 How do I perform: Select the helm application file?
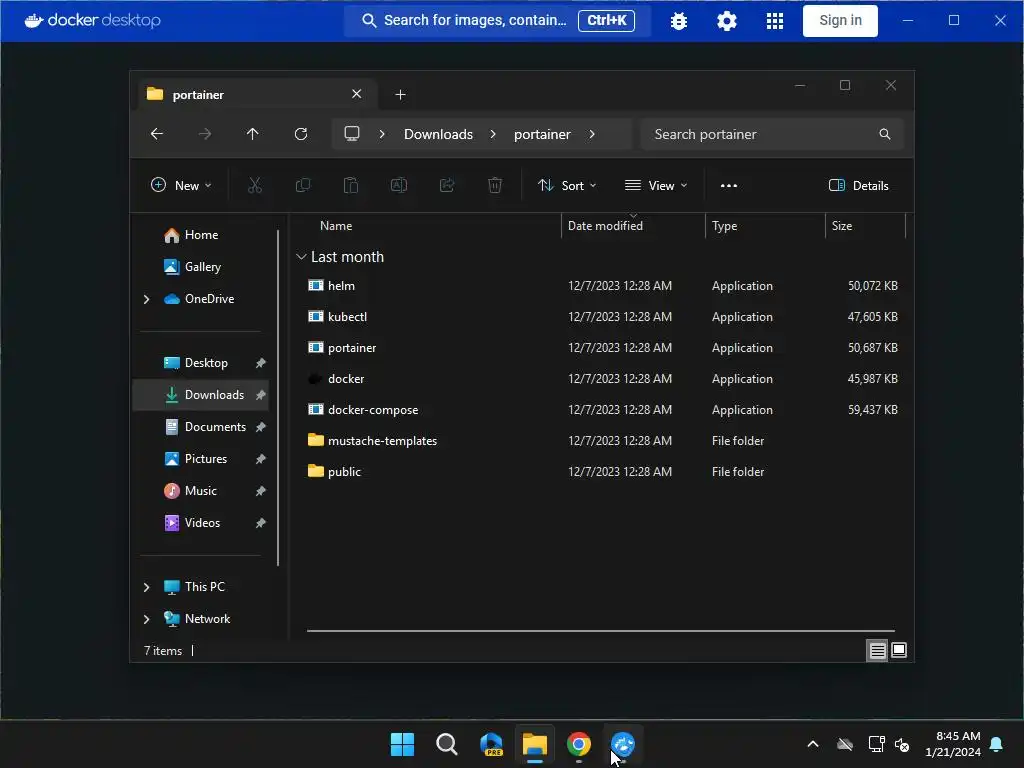[x=601, y=285]
